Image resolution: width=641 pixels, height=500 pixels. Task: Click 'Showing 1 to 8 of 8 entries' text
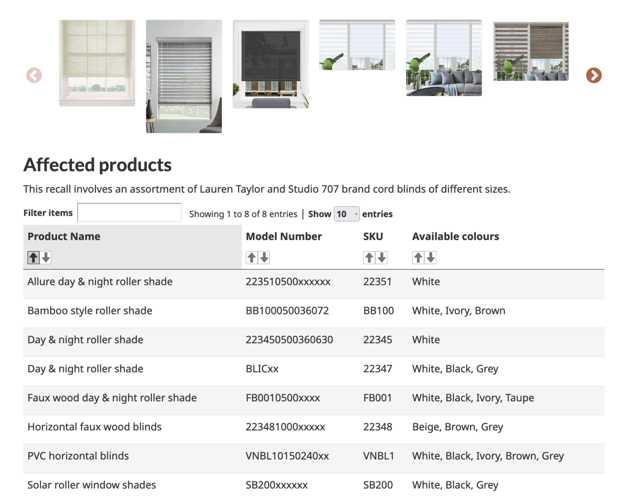pos(243,214)
